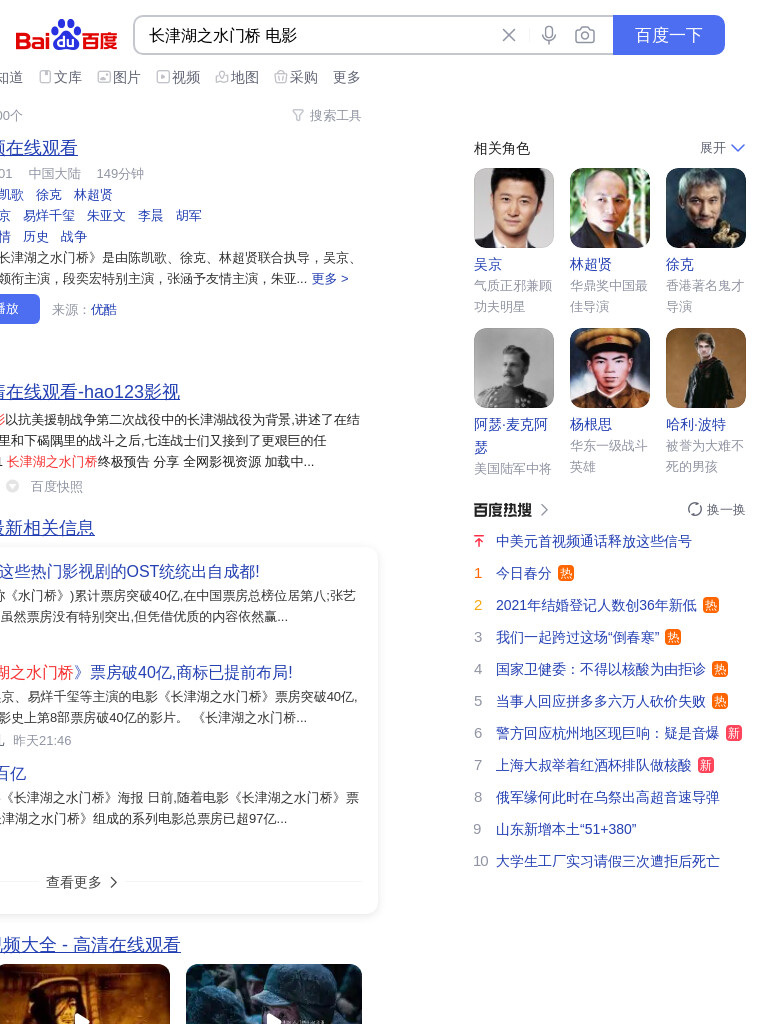Switch to 地图 tab

(x=237, y=77)
